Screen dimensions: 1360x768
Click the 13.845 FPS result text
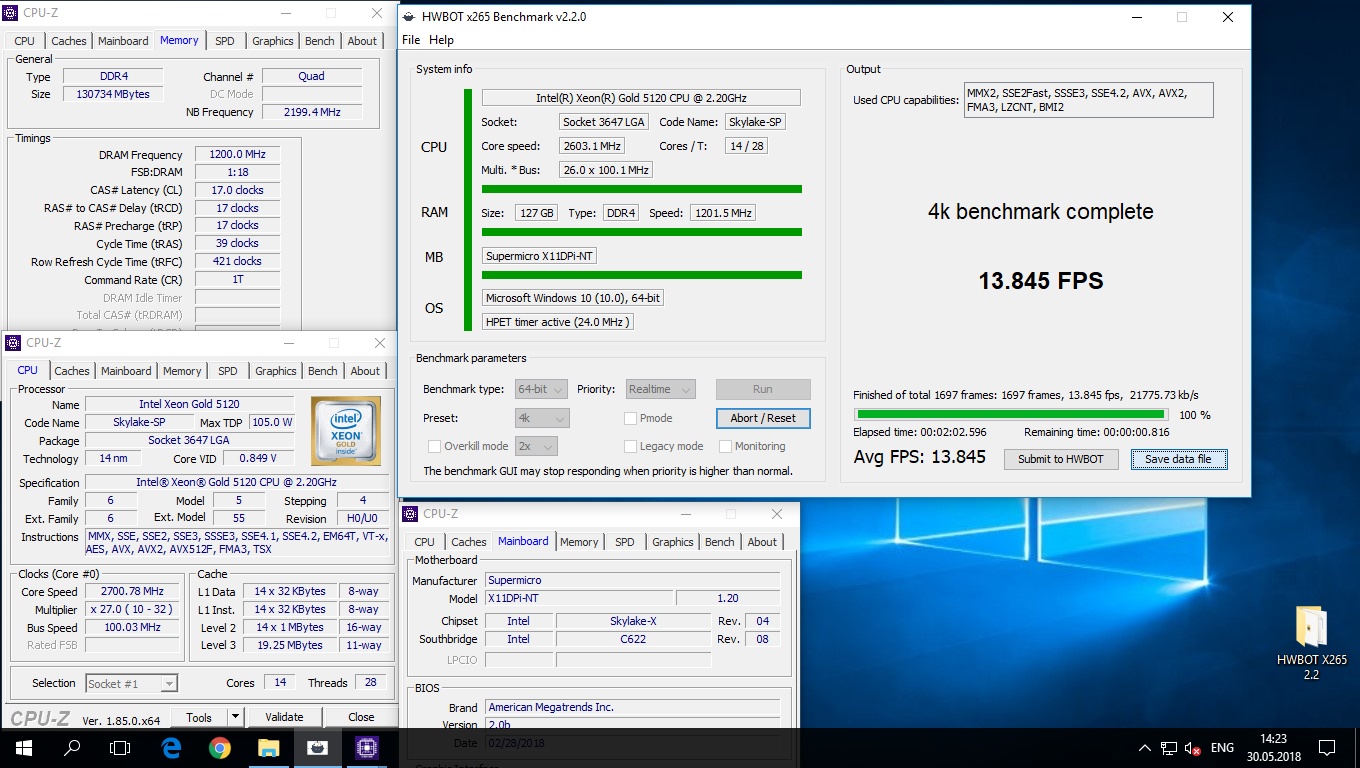(1041, 281)
